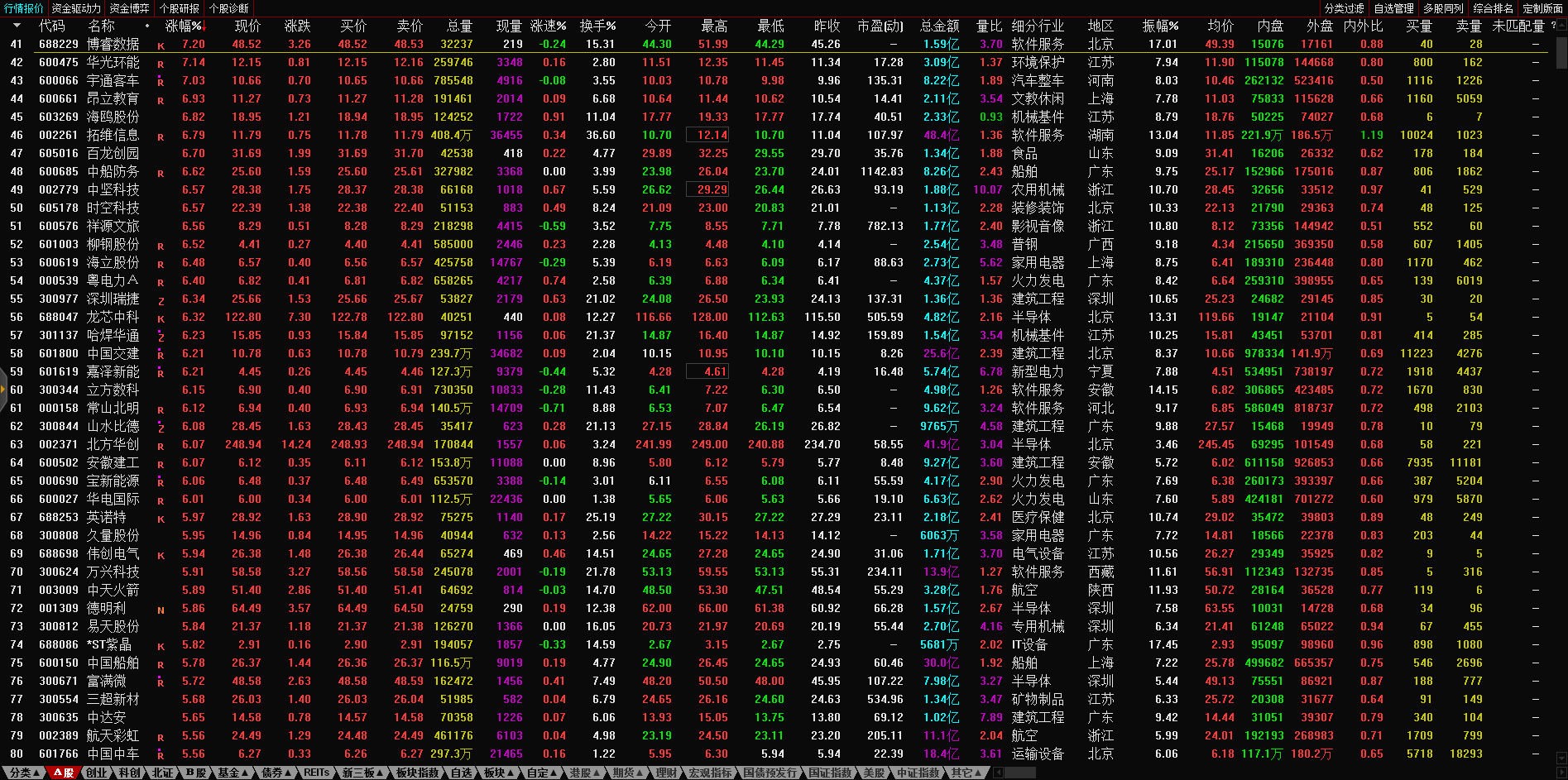Expand the 基金 tab menu at bottom
Viewport: 1568px width, 780px height.
click(x=234, y=773)
